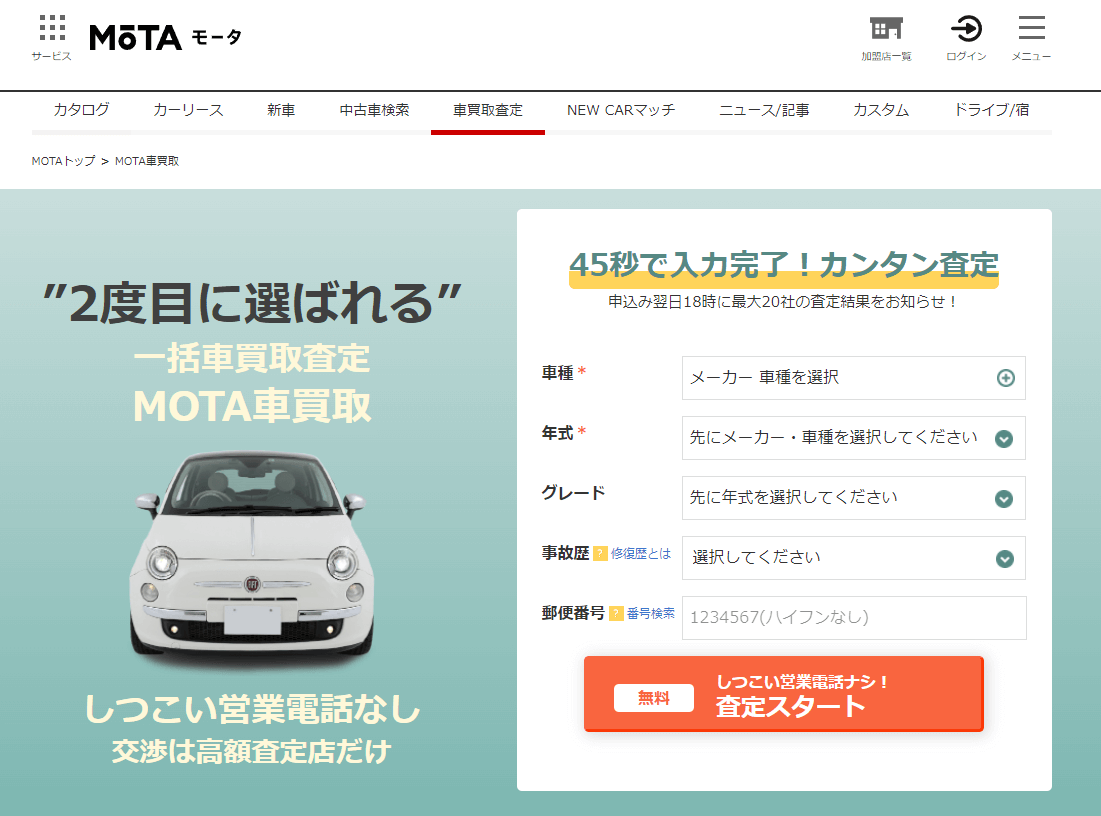
Task: Click the 修復歴とは help link
Action: (x=641, y=553)
